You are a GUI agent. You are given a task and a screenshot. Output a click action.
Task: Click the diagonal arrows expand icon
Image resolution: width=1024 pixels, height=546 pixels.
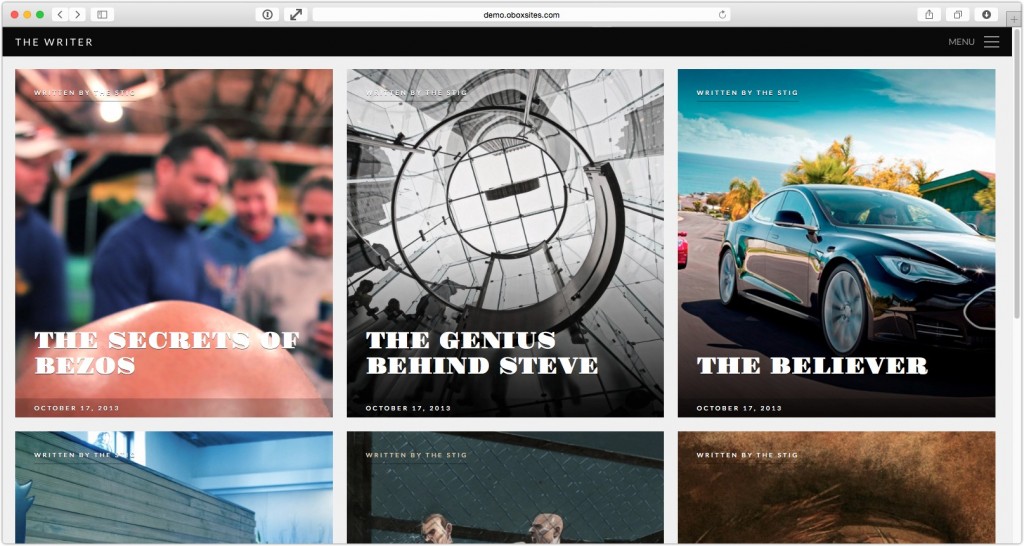tap(296, 14)
